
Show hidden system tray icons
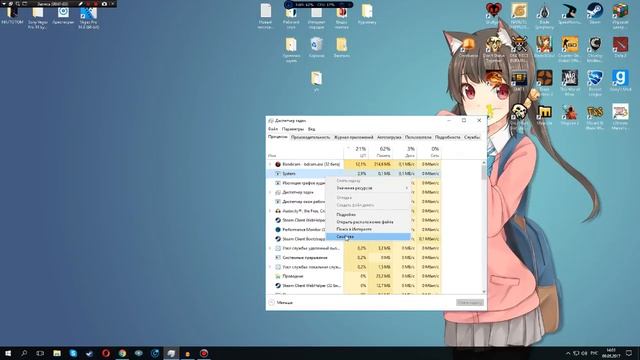tap(568, 353)
